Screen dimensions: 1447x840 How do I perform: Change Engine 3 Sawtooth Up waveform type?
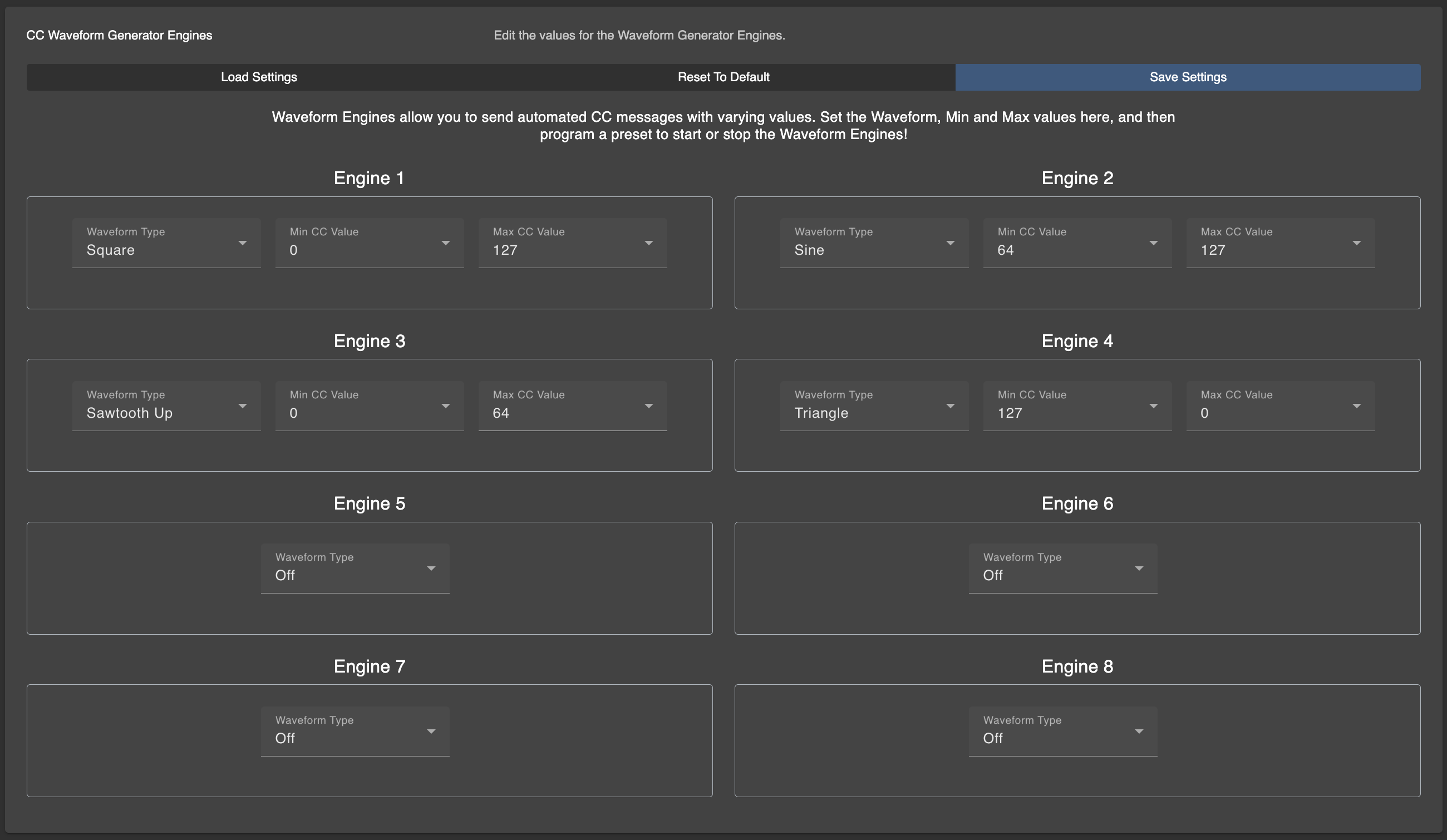pyautogui.click(x=166, y=406)
